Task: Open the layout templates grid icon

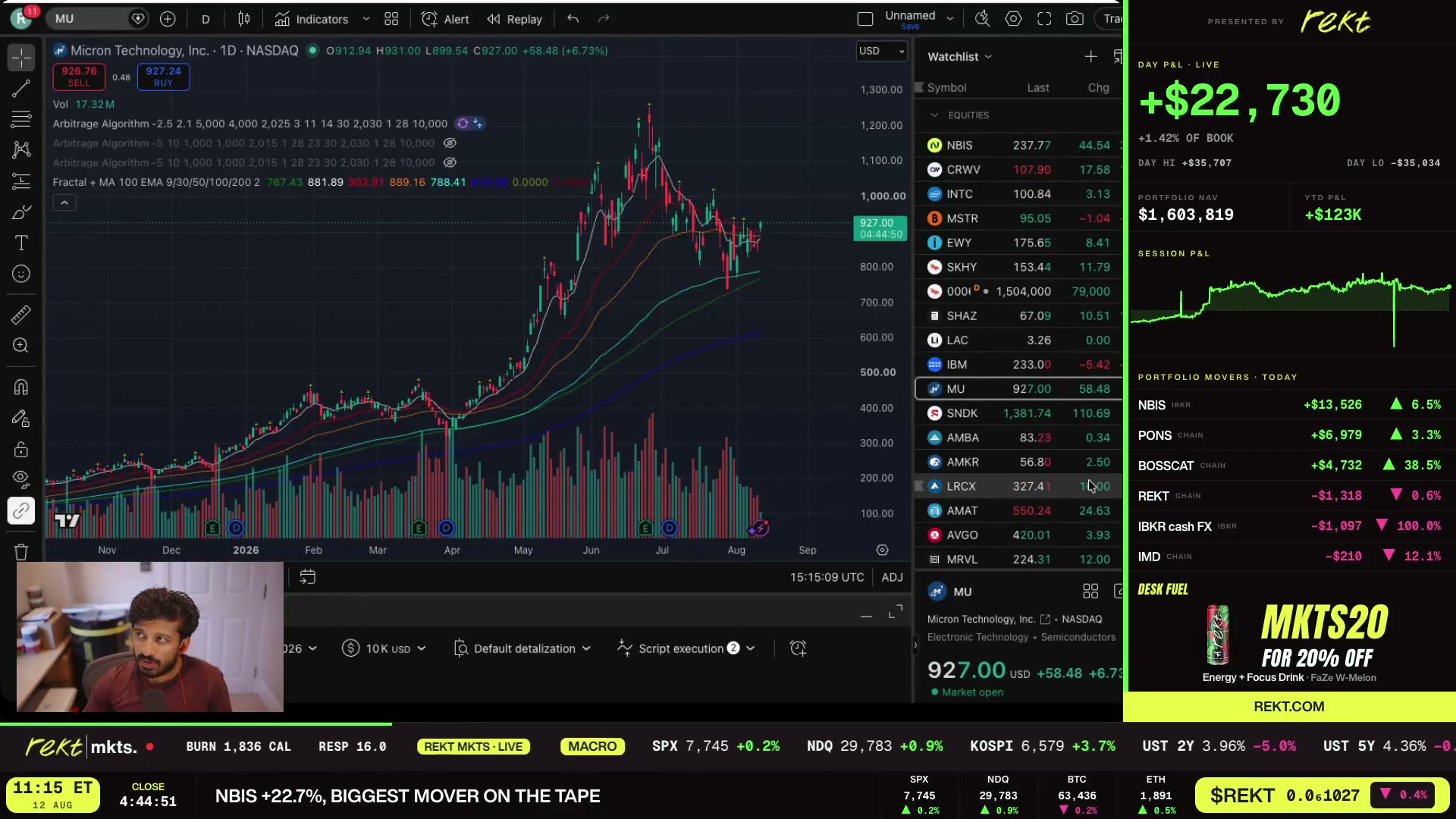Action: (x=391, y=19)
